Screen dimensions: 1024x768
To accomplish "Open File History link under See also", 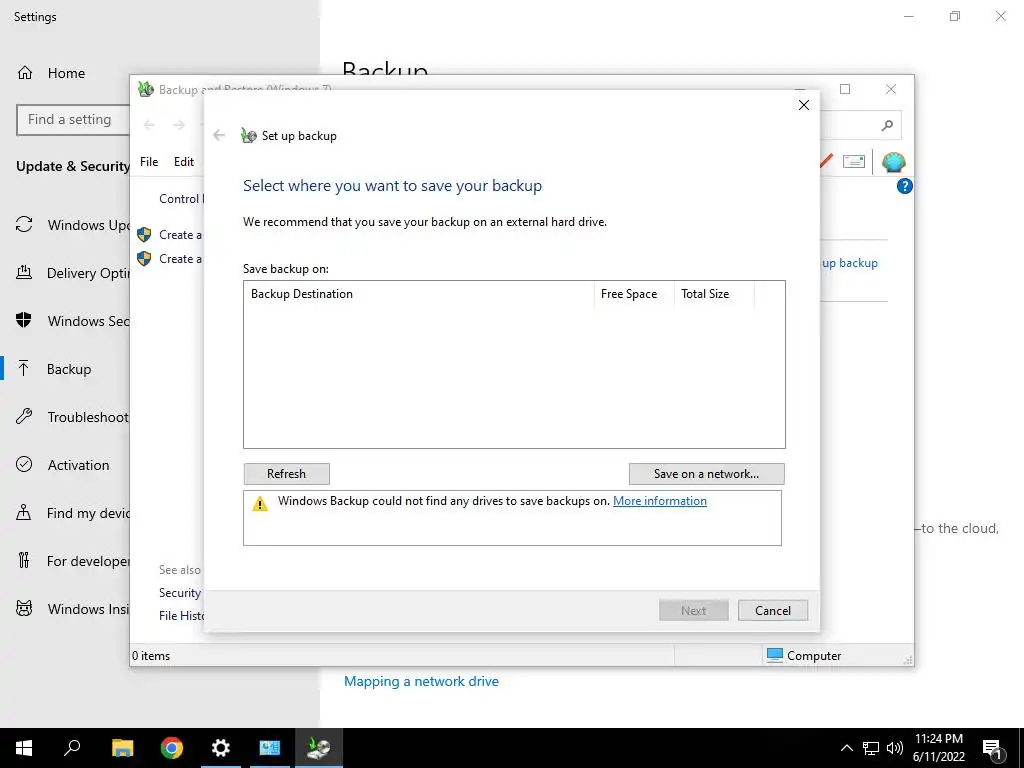I will 181,615.
